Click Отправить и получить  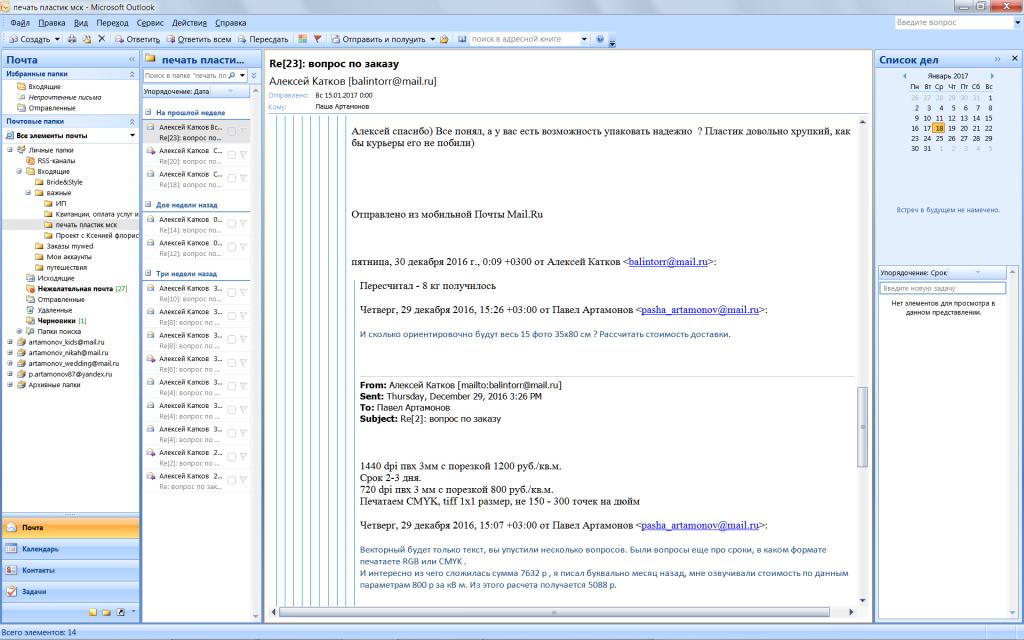tap(378, 39)
